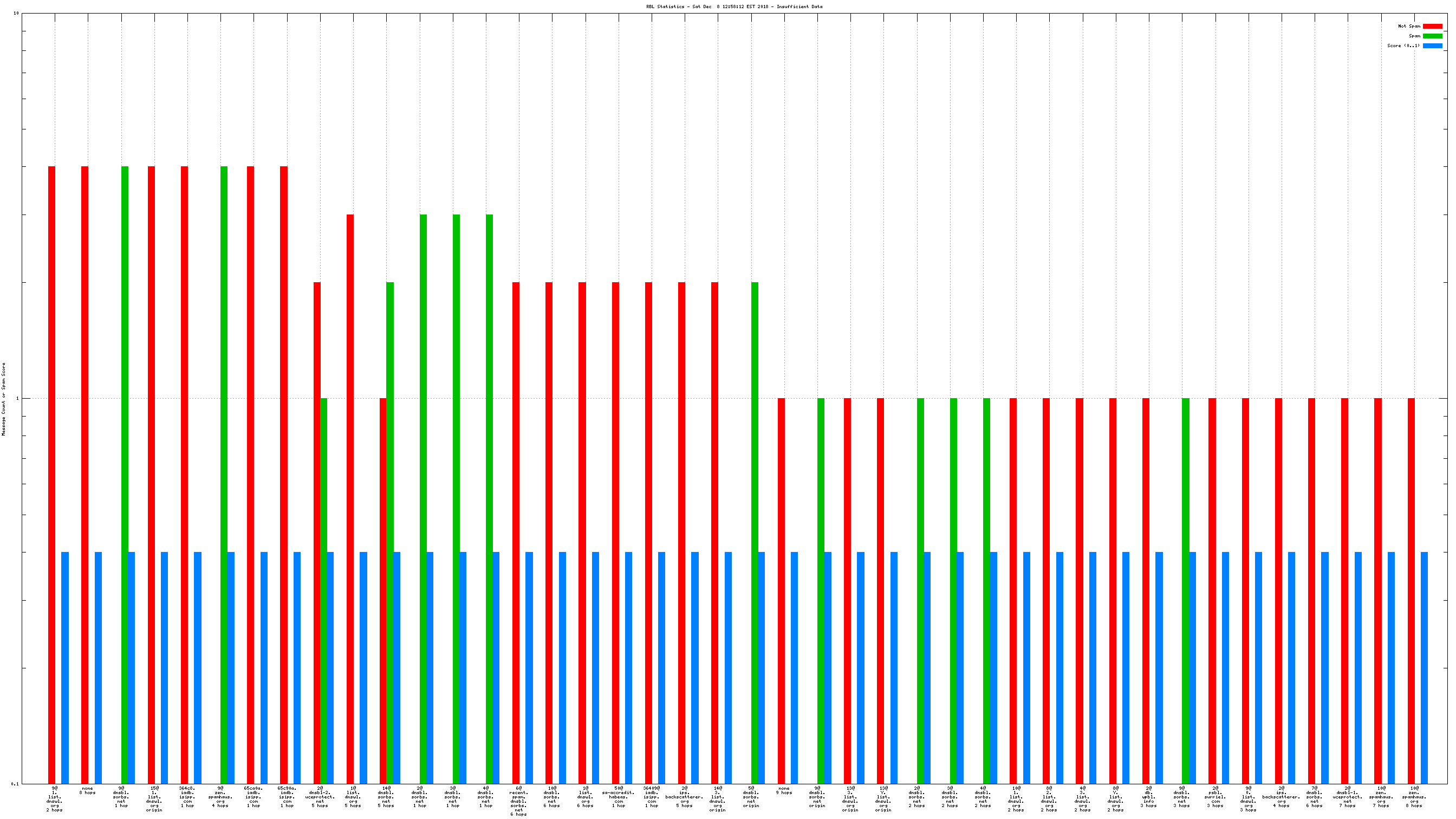Select the 'Score (0..1)' legend label

point(1403,46)
